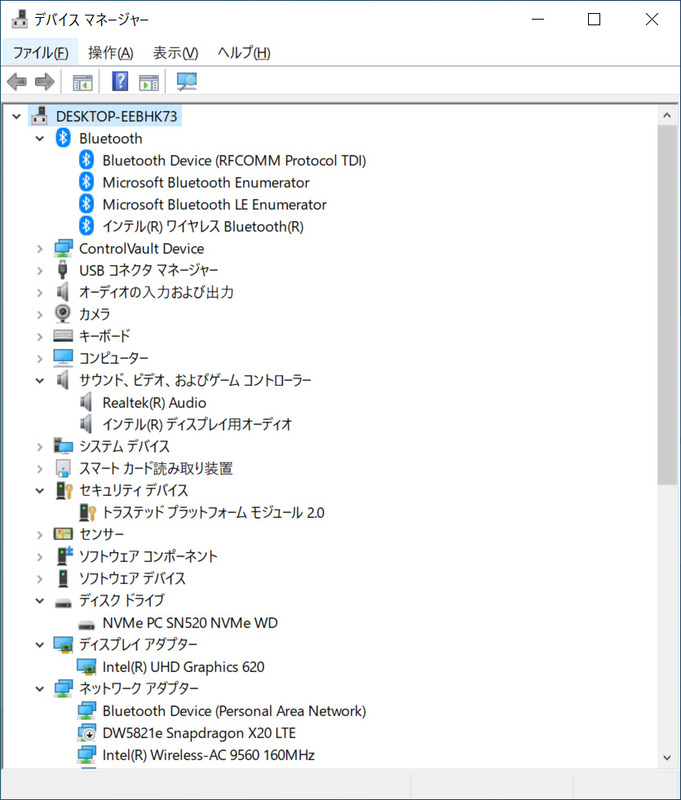Open the ヘルプ(H) menu
Image resolution: width=681 pixels, height=800 pixels.
pos(244,52)
